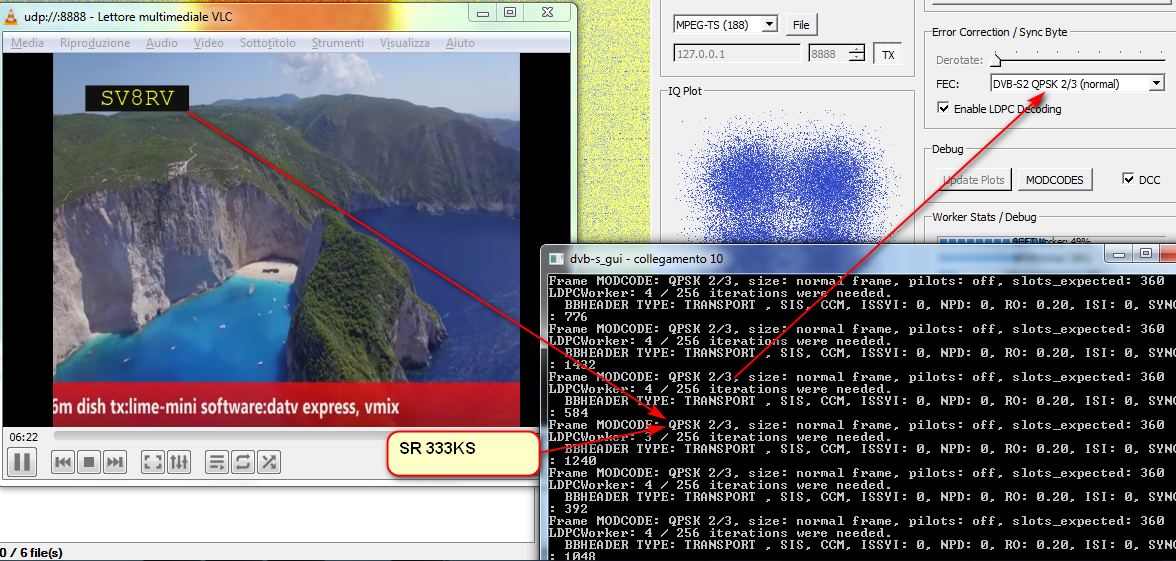The width and height of the screenshot is (1176, 561).
Task: Toggle loop mode in VLC
Action: (242, 462)
